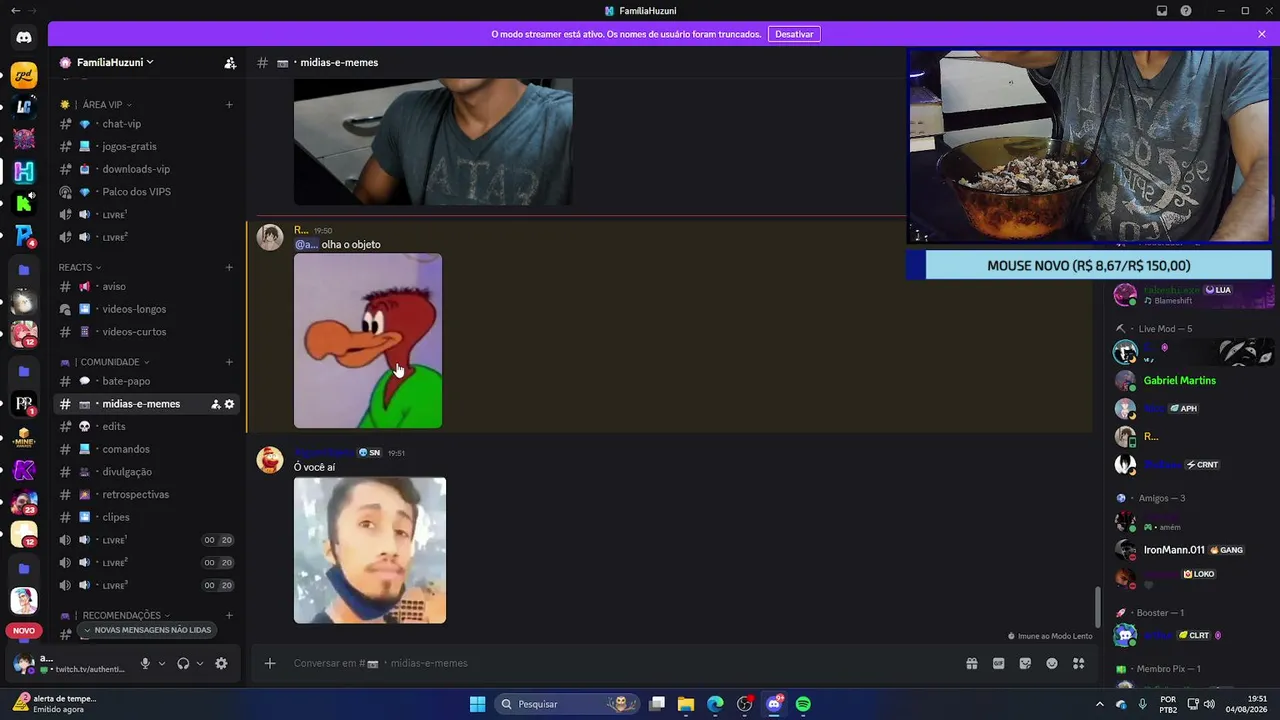
Task: Open the gift icon in message bar
Action: point(971,663)
